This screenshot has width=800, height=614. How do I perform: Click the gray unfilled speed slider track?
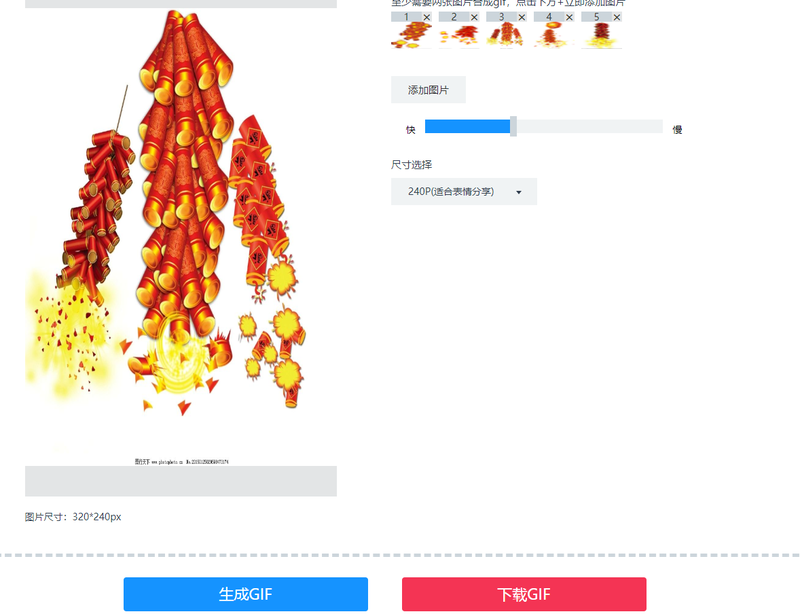[589, 126]
